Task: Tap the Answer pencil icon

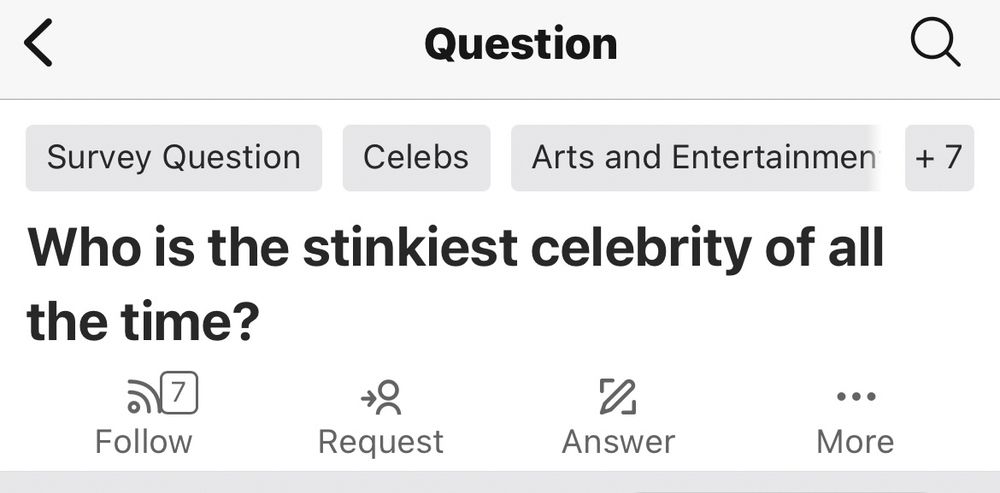Action: coord(617,397)
